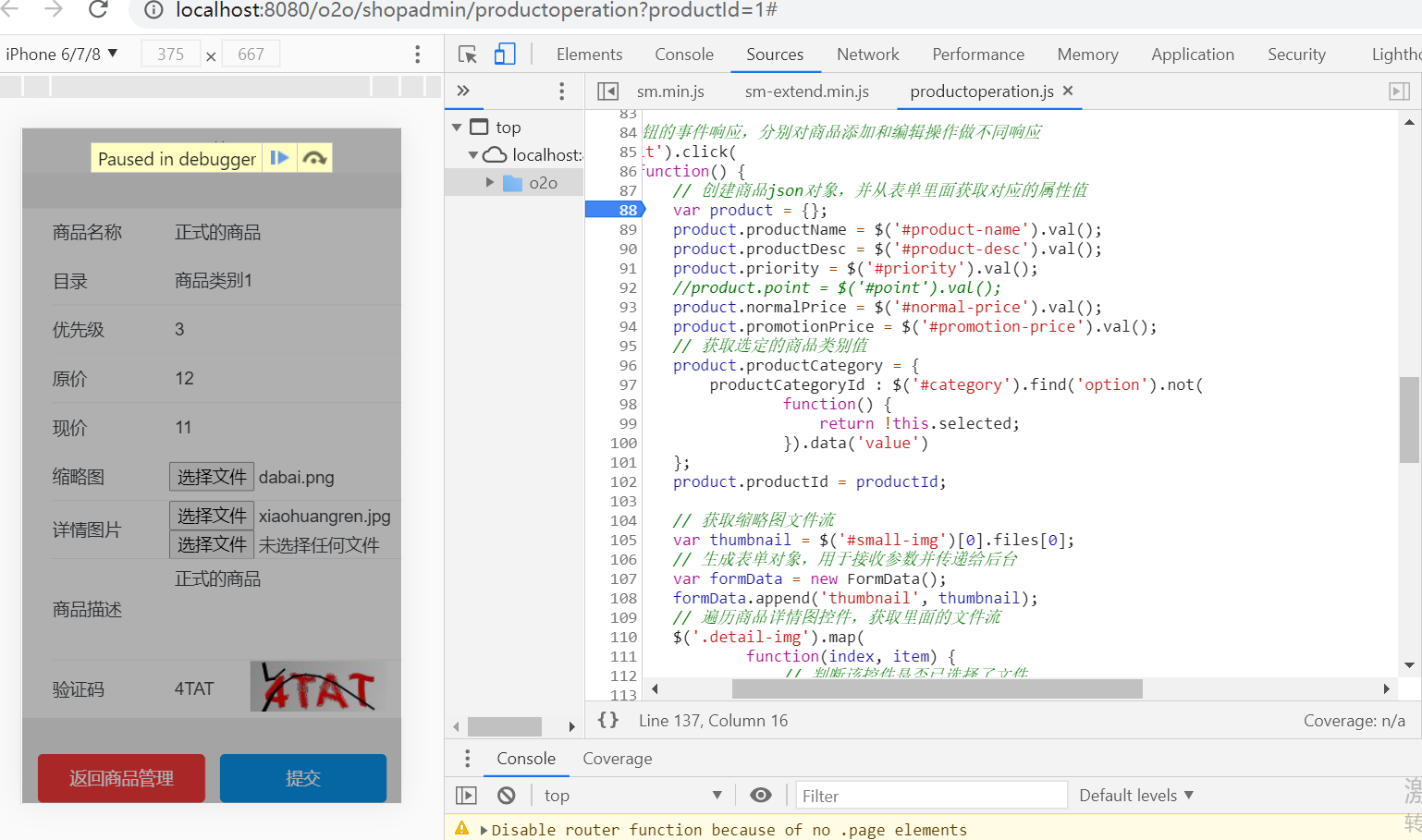Open the Memory panel tab
Screen dimensions: 1422x840
pos(1087,55)
